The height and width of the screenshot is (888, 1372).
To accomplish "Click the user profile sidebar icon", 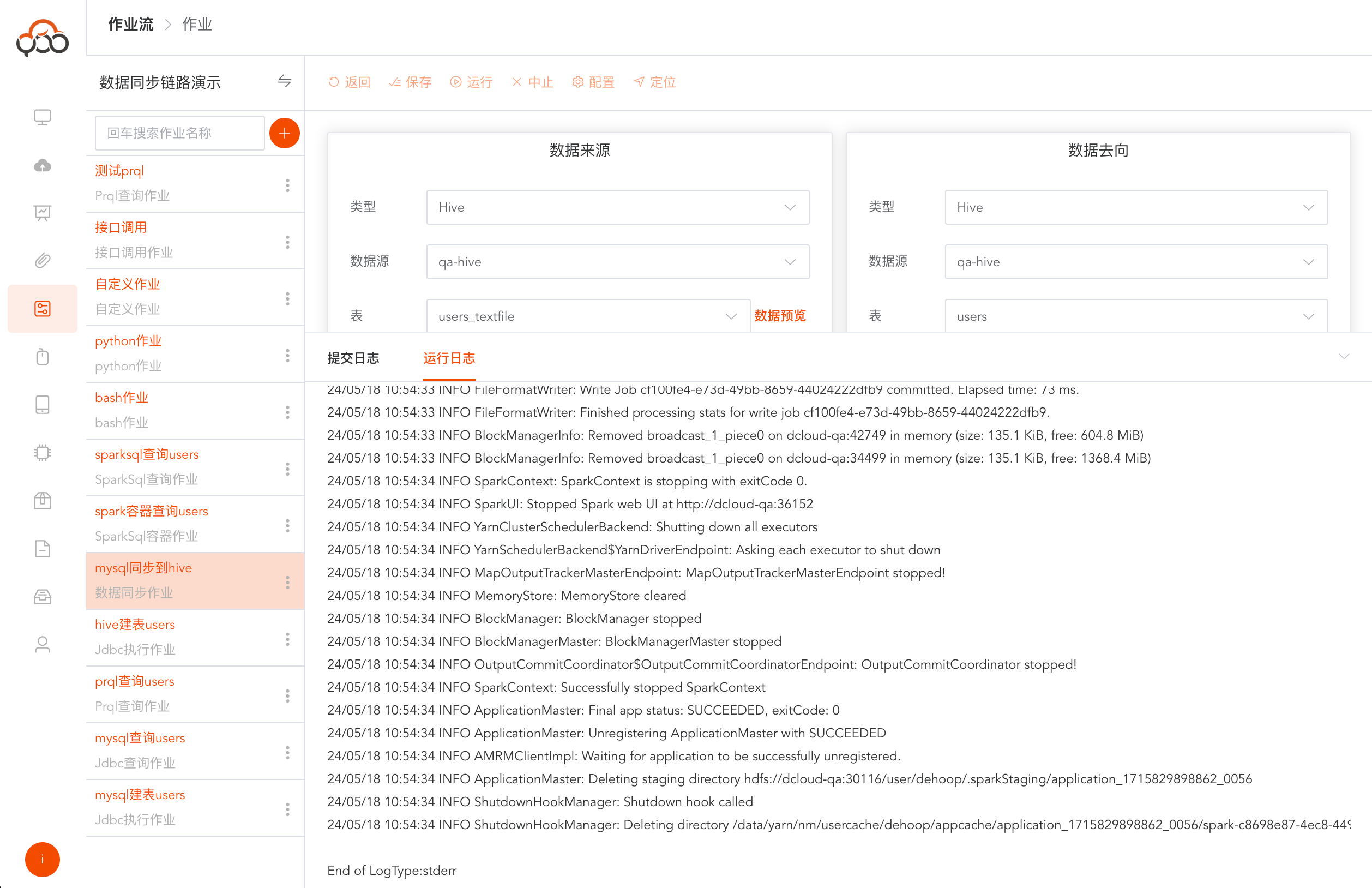I will pos(43,644).
